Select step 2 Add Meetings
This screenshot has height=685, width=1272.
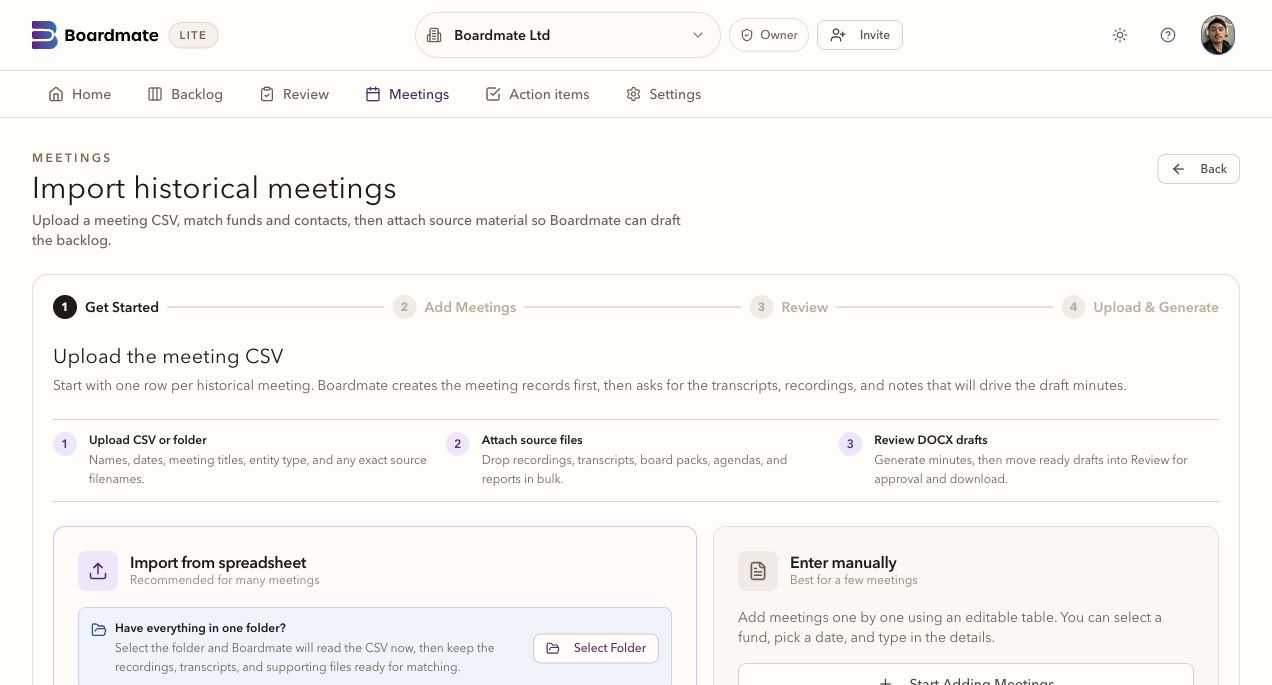coord(454,307)
